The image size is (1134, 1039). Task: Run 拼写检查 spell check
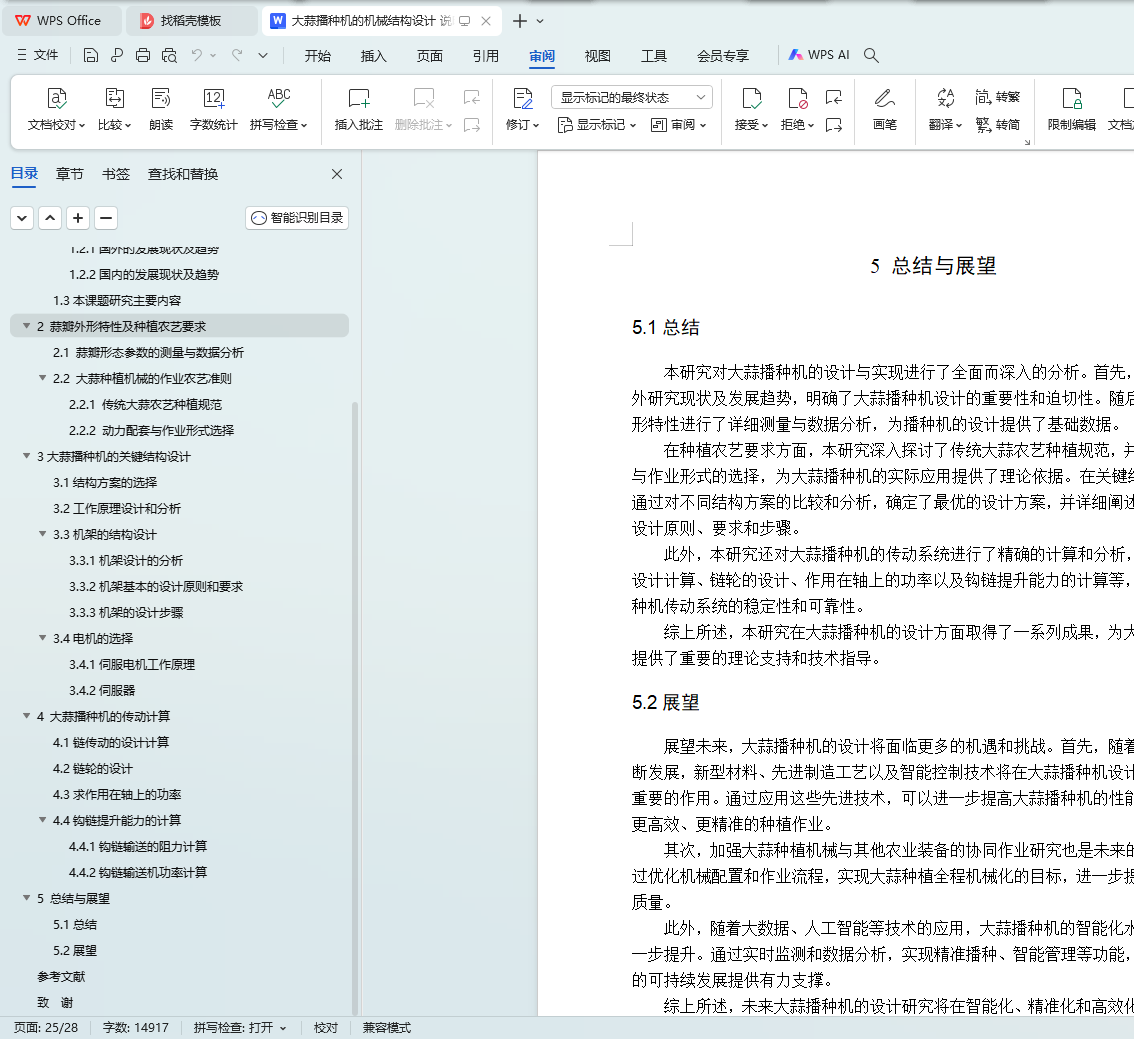(x=278, y=109)
